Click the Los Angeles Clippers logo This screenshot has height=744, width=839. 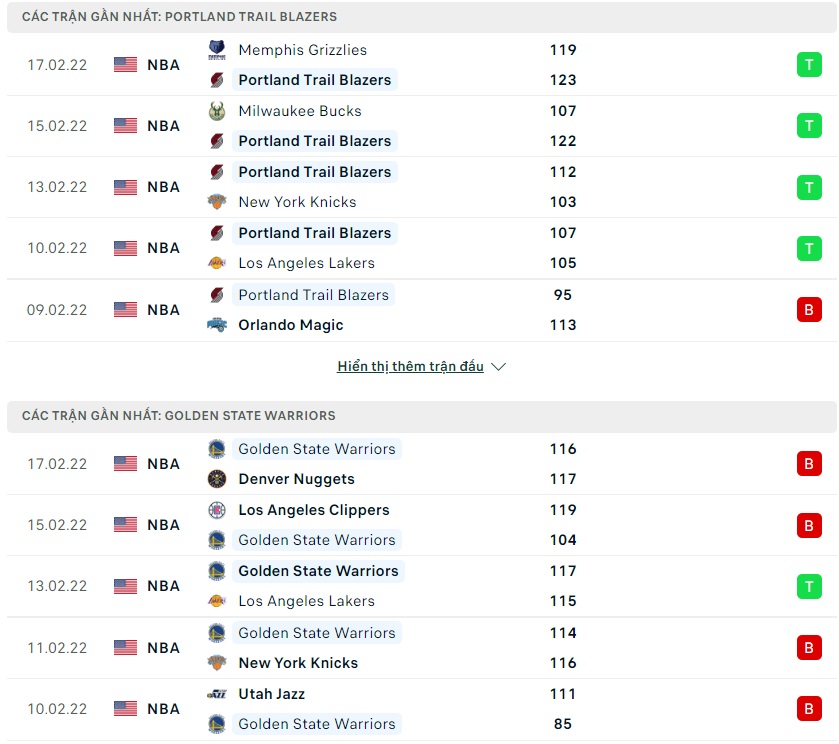pos(217,510)
